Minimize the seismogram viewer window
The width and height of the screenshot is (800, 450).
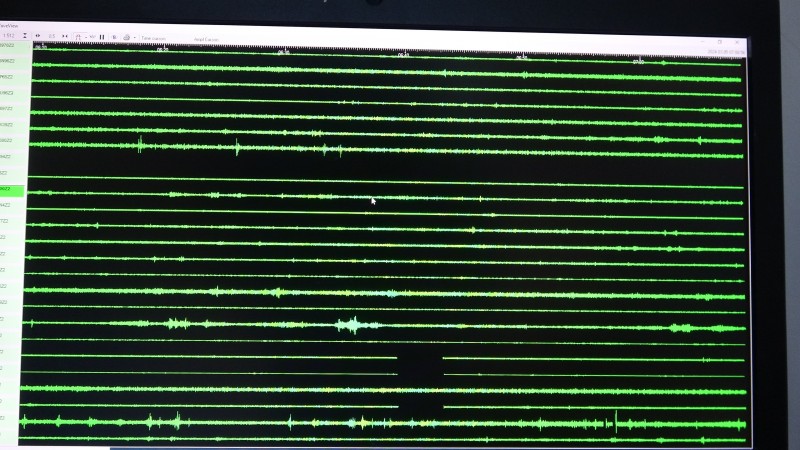pos(700,42)
